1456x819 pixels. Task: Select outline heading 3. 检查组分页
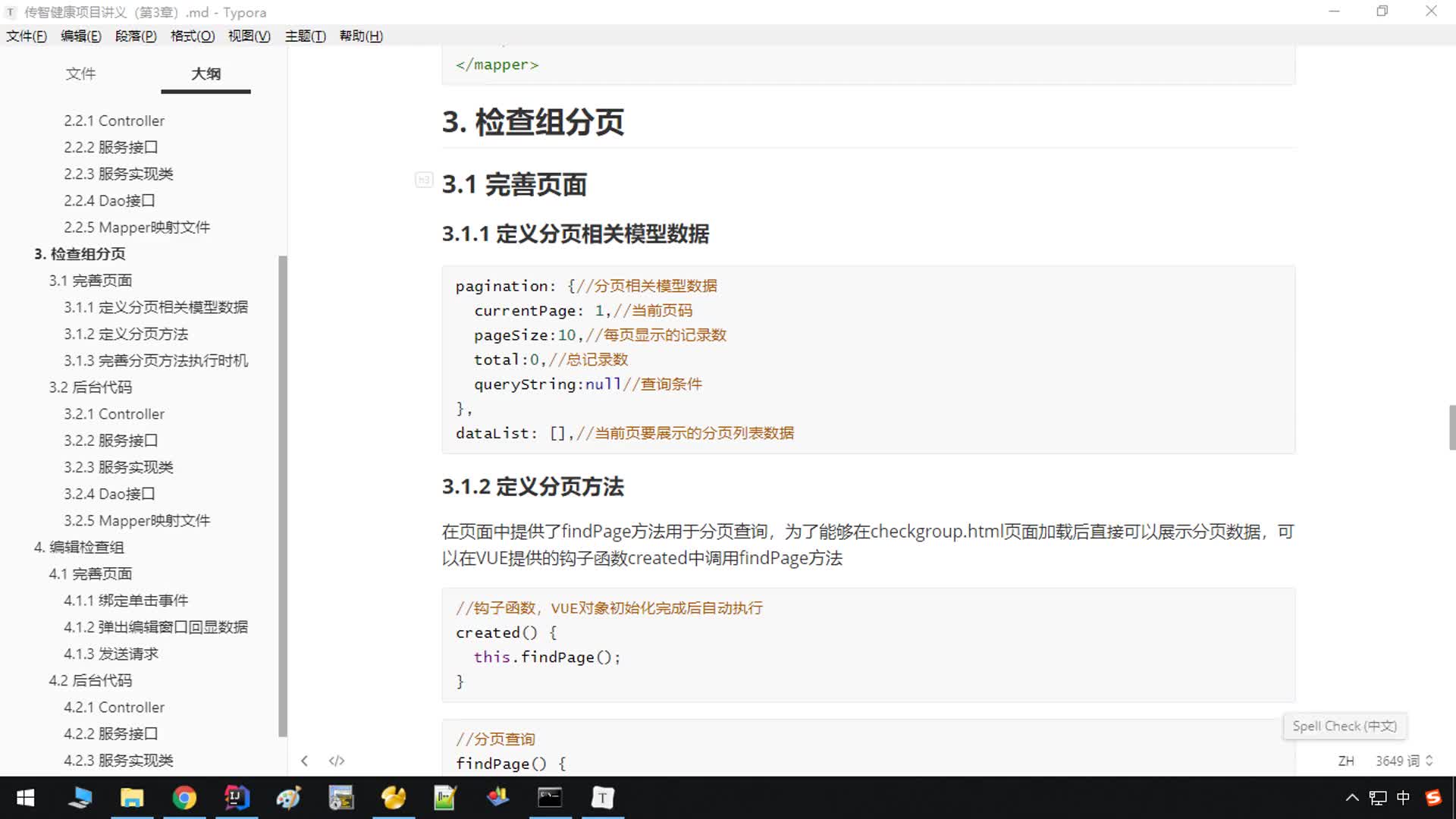click(x=80, y=254)
